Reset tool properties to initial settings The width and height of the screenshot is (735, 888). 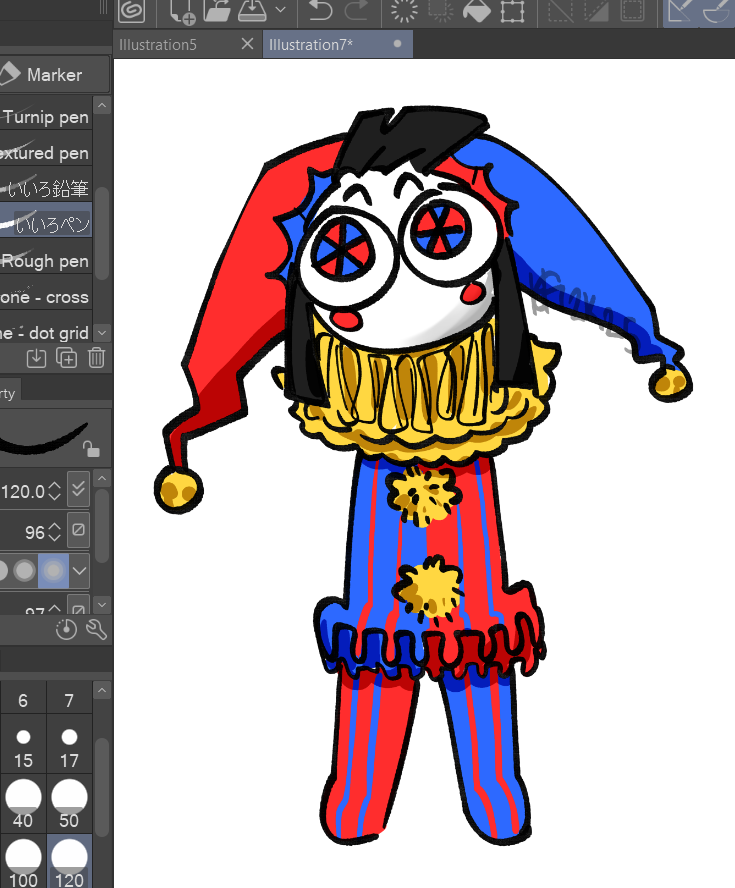point(66,629)
